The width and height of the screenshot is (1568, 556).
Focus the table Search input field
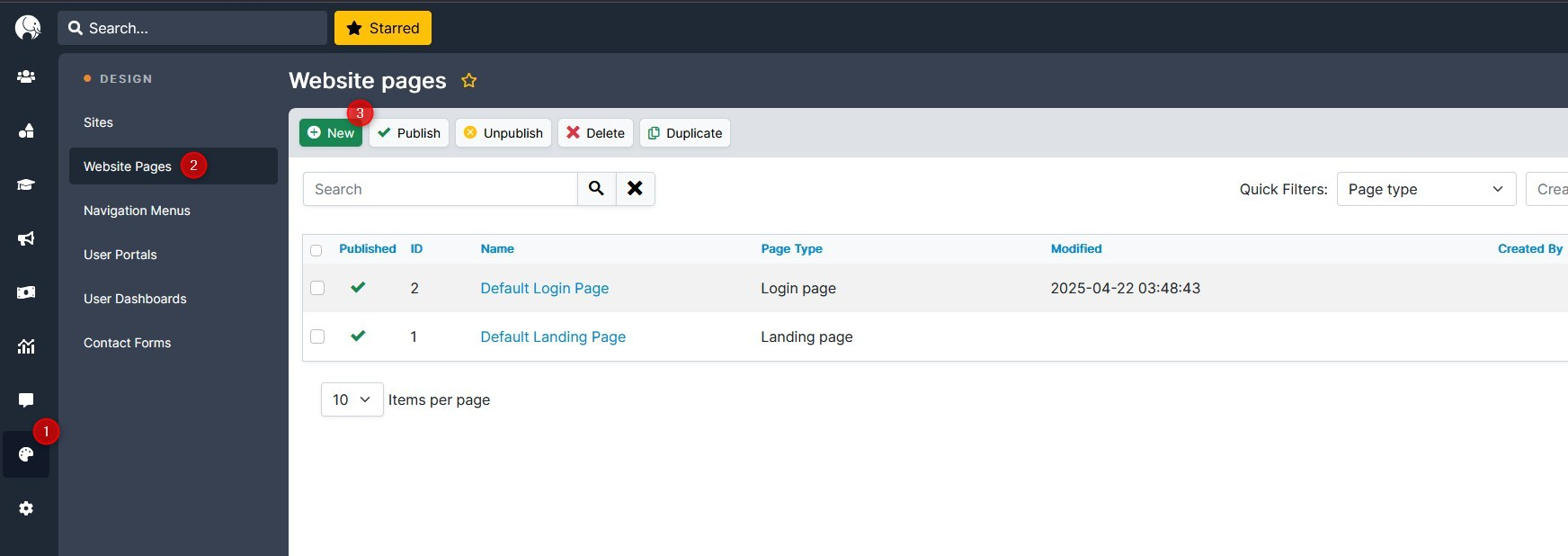(x=441, y=189)
